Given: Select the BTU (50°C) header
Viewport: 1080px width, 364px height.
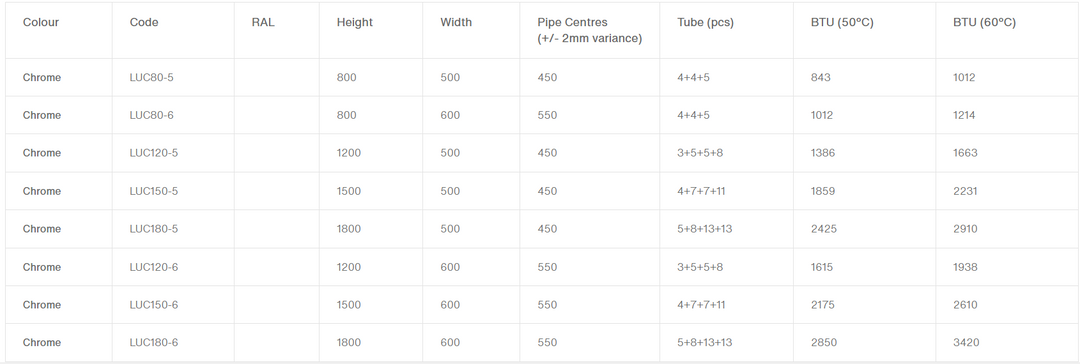Looking at the screenshot, I should pos(842,22).
